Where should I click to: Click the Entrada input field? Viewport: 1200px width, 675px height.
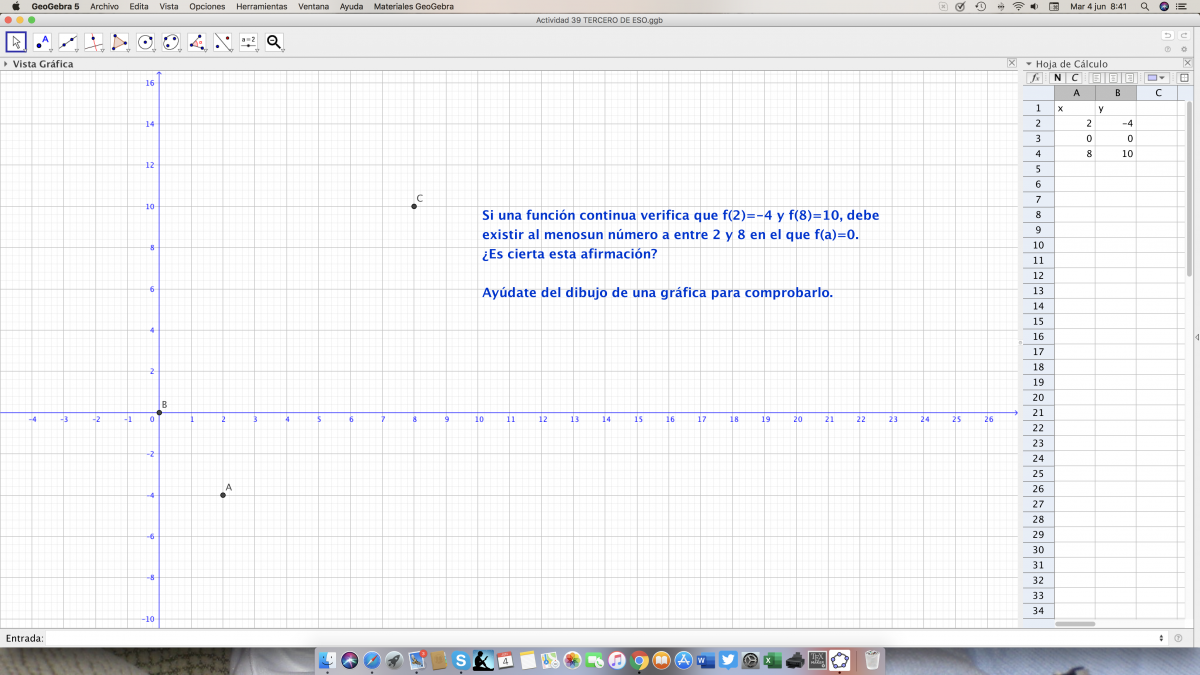(x=600, y=638)
